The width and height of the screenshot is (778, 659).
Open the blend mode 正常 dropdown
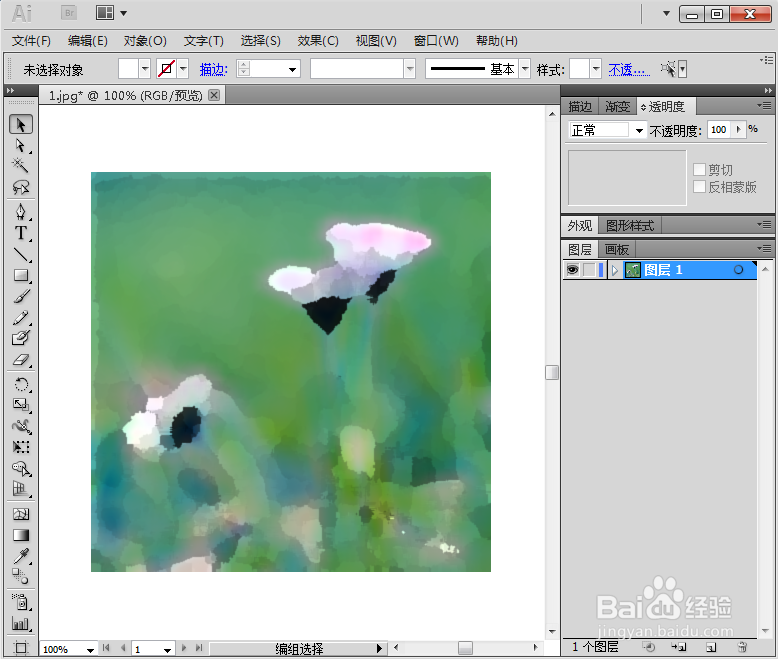639,131
